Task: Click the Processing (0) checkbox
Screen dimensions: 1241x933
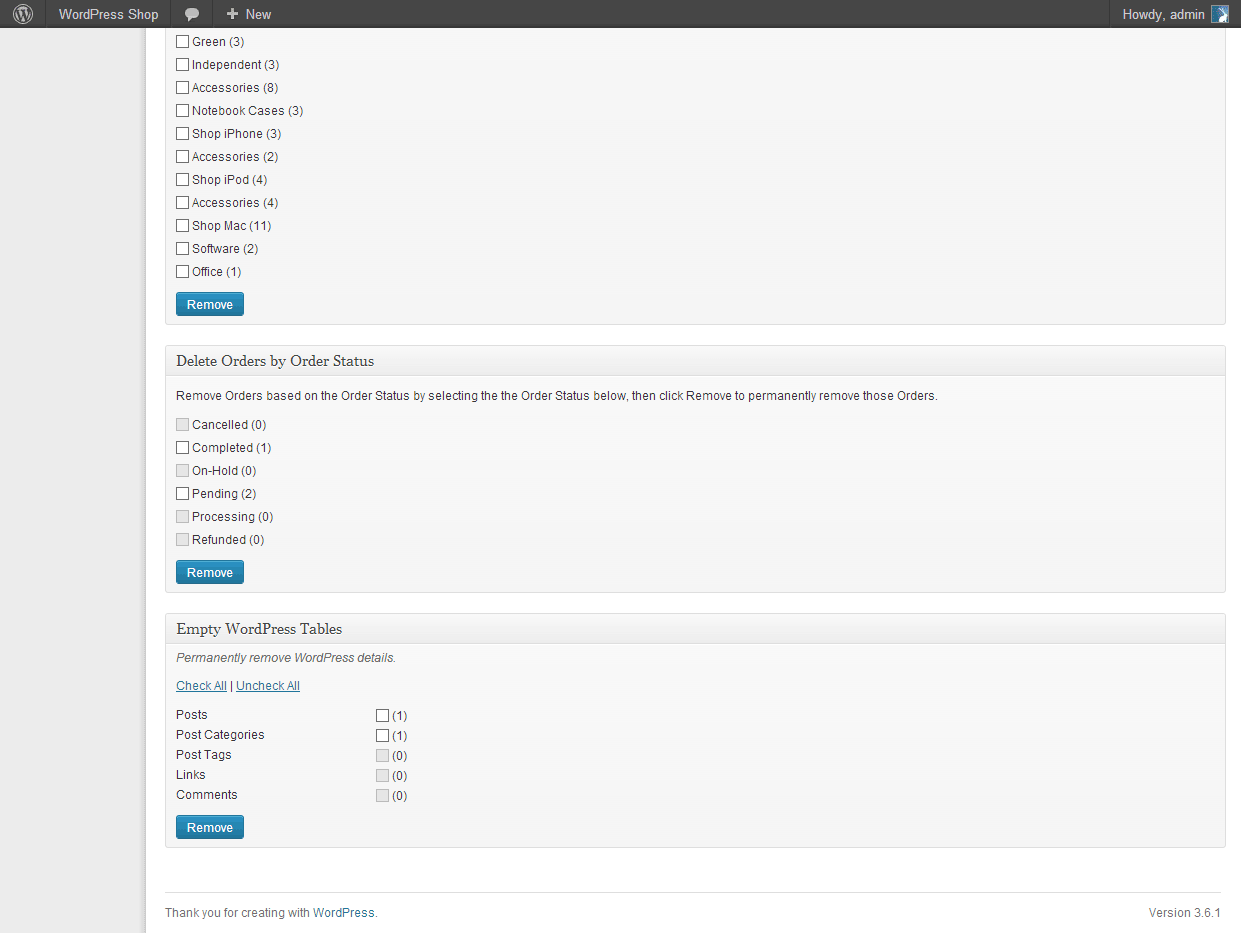Action: pos(182,517)
